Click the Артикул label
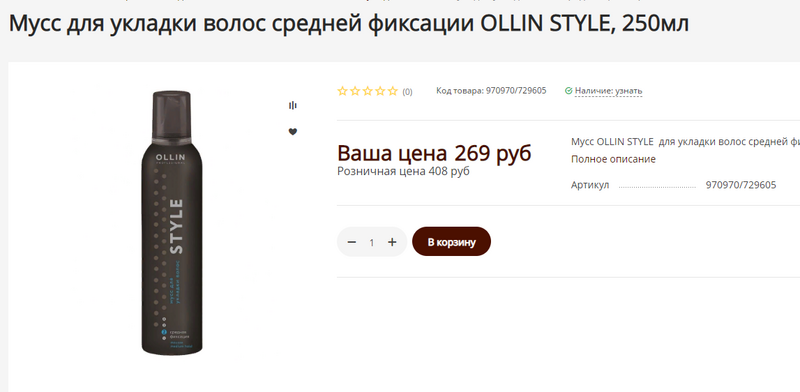The height and width of the screenshot is (392, 800). (x=590, y=185)
